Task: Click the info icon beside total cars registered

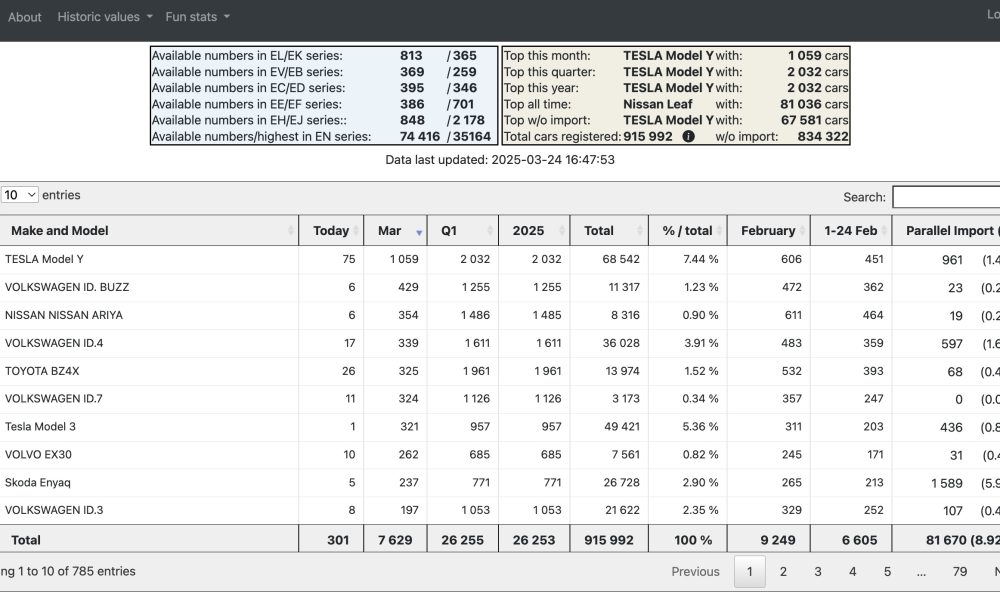Action: click(688, 136)
